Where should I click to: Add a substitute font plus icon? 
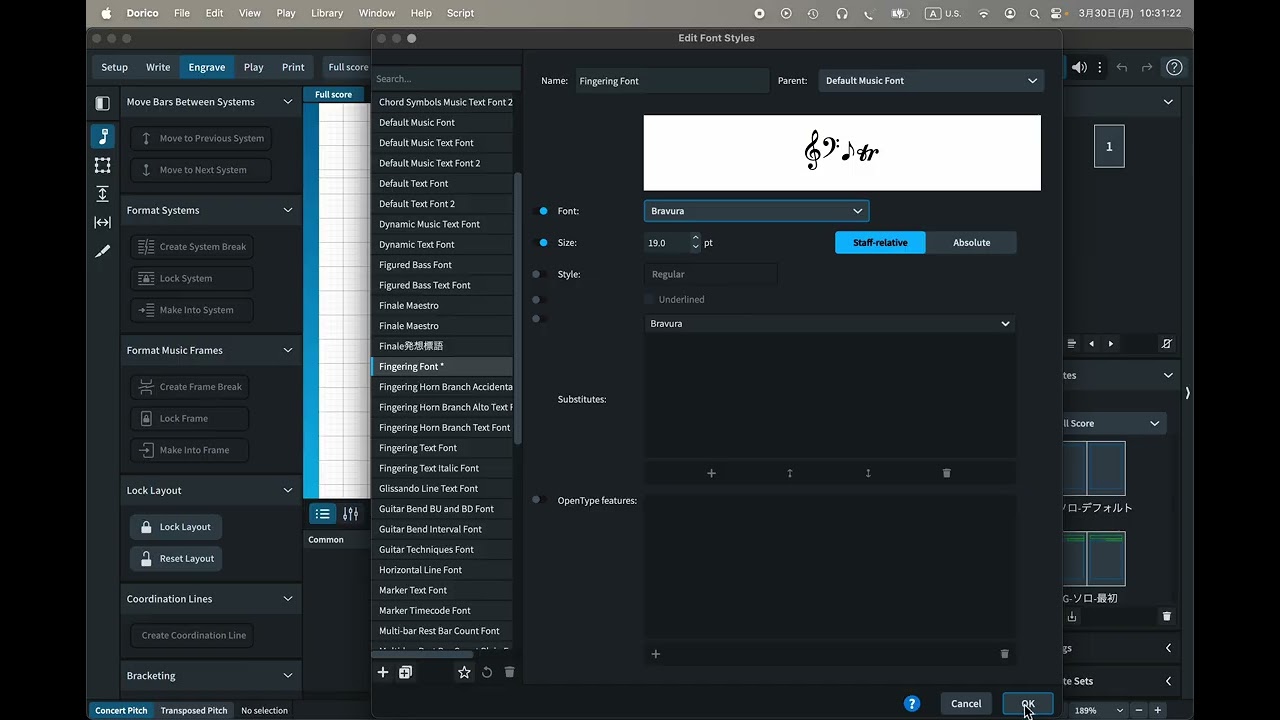point(711,473)
